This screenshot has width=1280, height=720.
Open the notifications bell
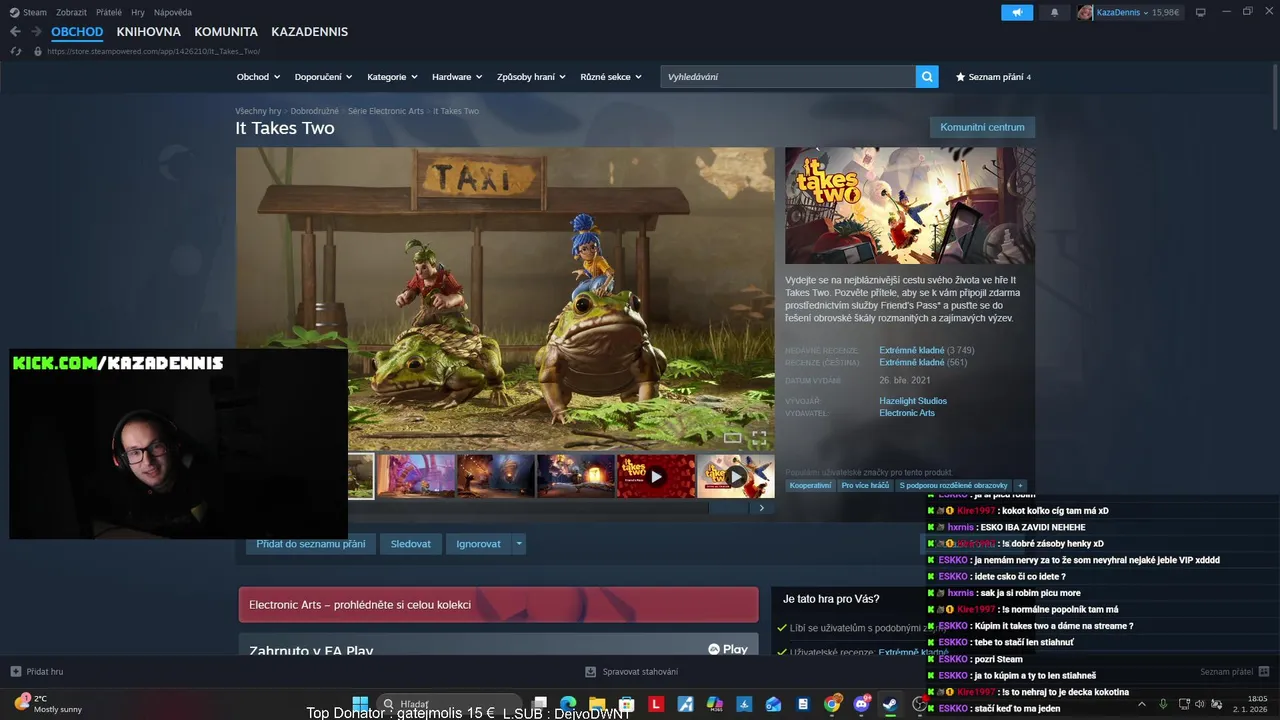[x=1054, y=12]
